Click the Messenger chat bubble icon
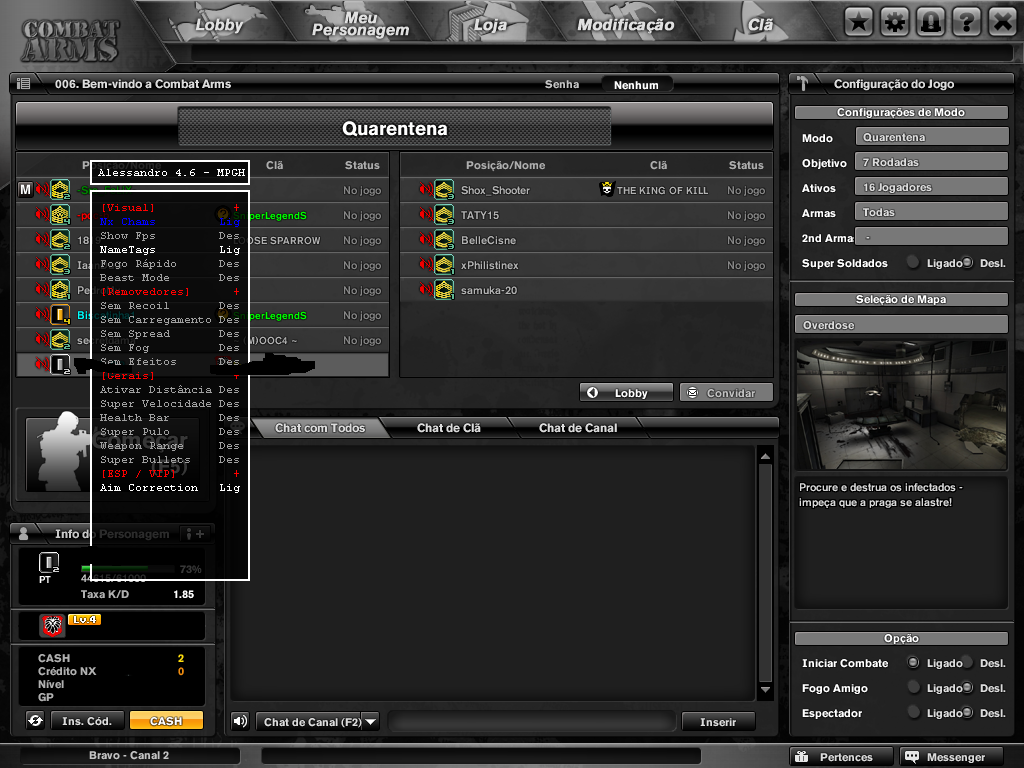Viewport: 1024px width, 768px height. 912,756
